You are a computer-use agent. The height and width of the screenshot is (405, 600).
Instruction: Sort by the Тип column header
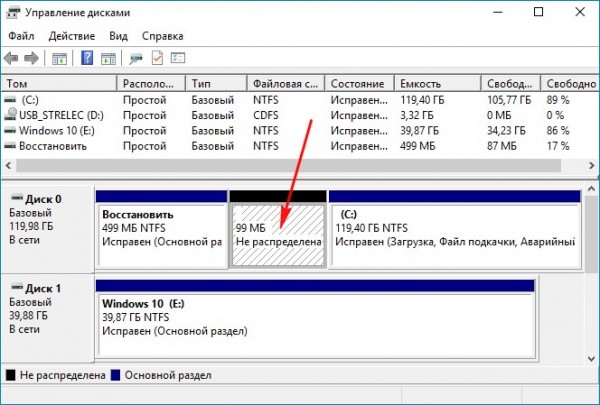pyautogui.click(x=216, y=83)
